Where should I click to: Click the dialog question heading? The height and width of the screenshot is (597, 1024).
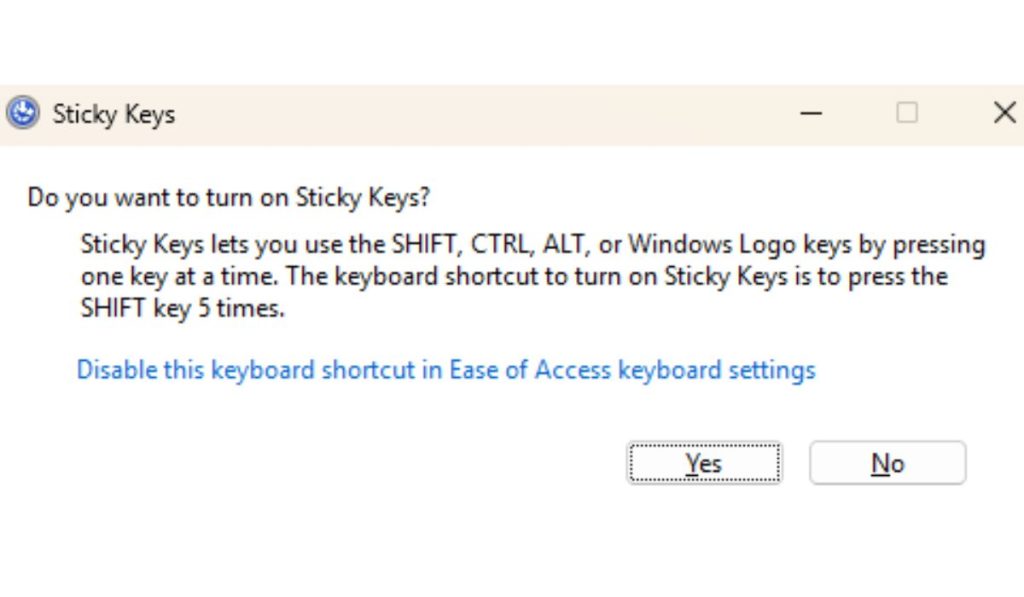228,197
